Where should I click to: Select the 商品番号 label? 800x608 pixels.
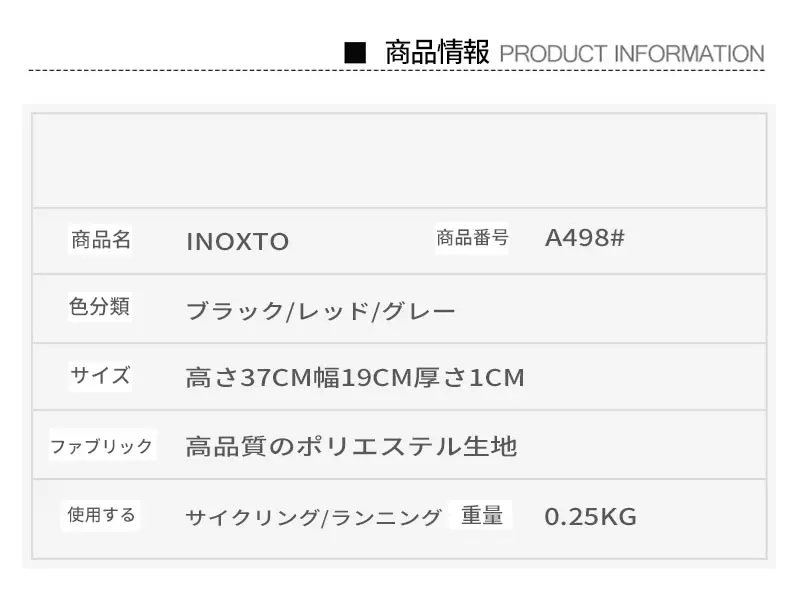coord(472,238)
